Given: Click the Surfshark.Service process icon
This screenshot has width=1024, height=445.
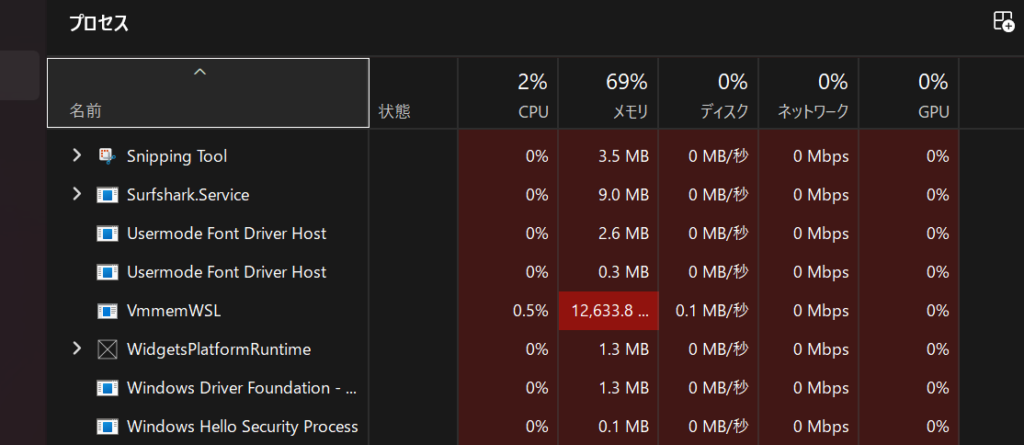Looking at the screenshot, I should 107,195.
